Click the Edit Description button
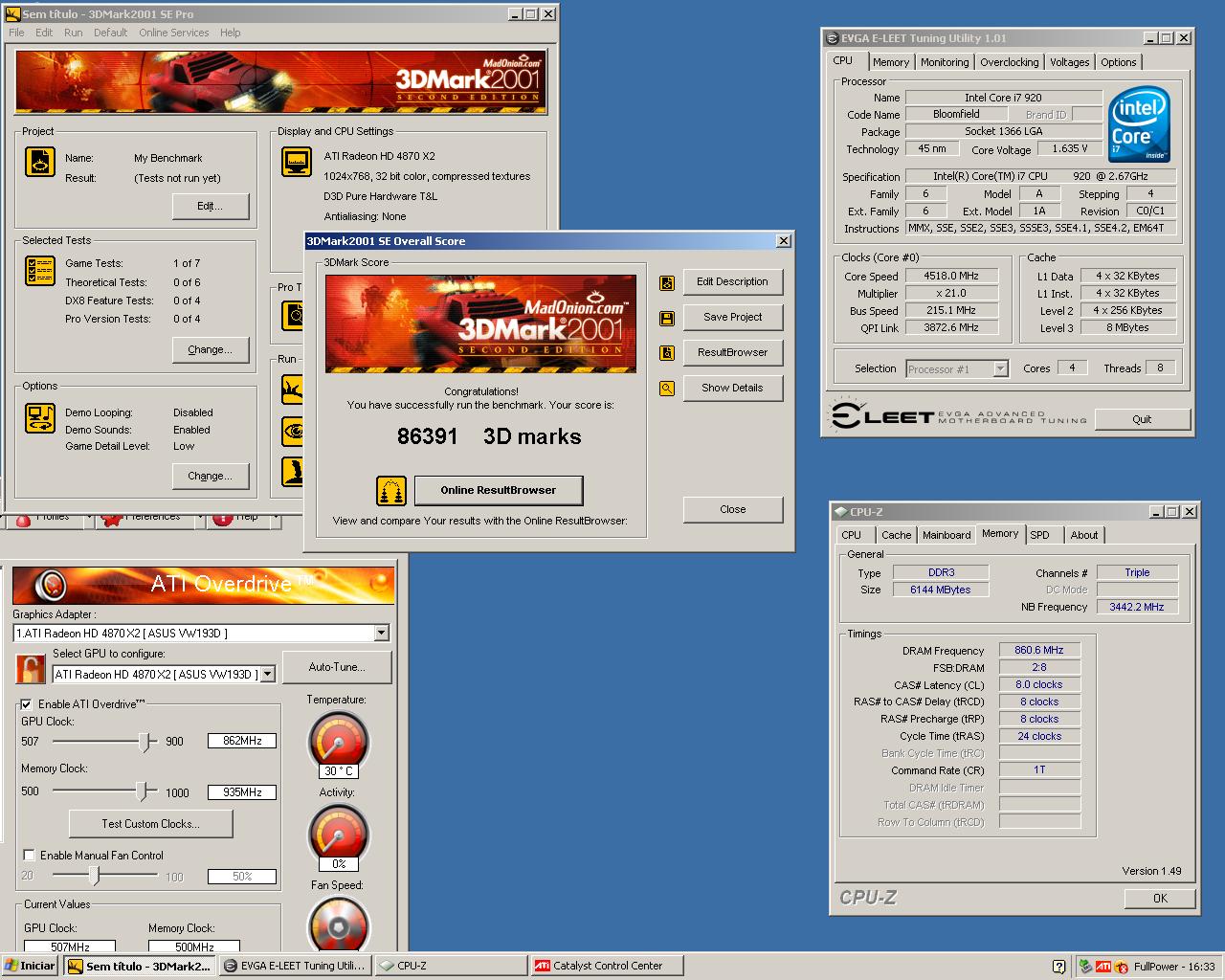1225x980 pixels. 732,281
